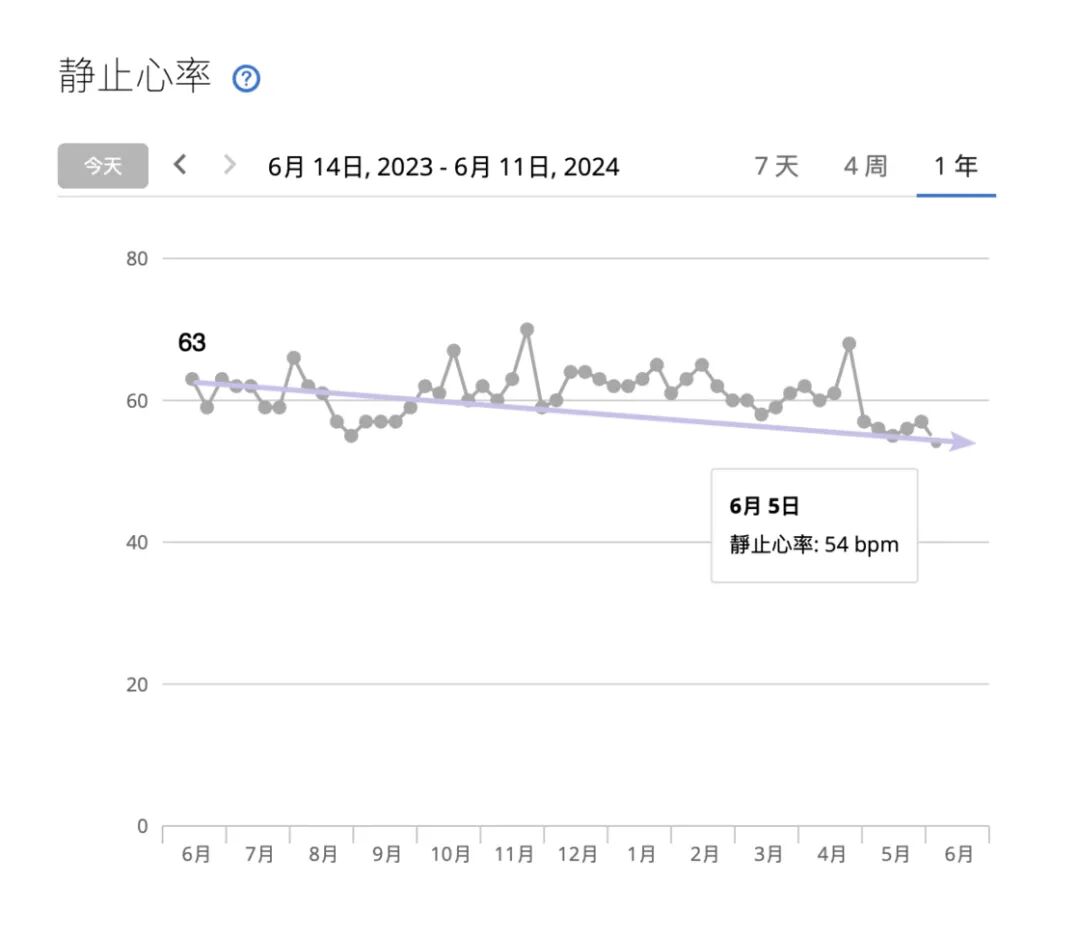Open the resting heart rate help icon
This screenshot has width=1080, height=936.
click(246, 79)
